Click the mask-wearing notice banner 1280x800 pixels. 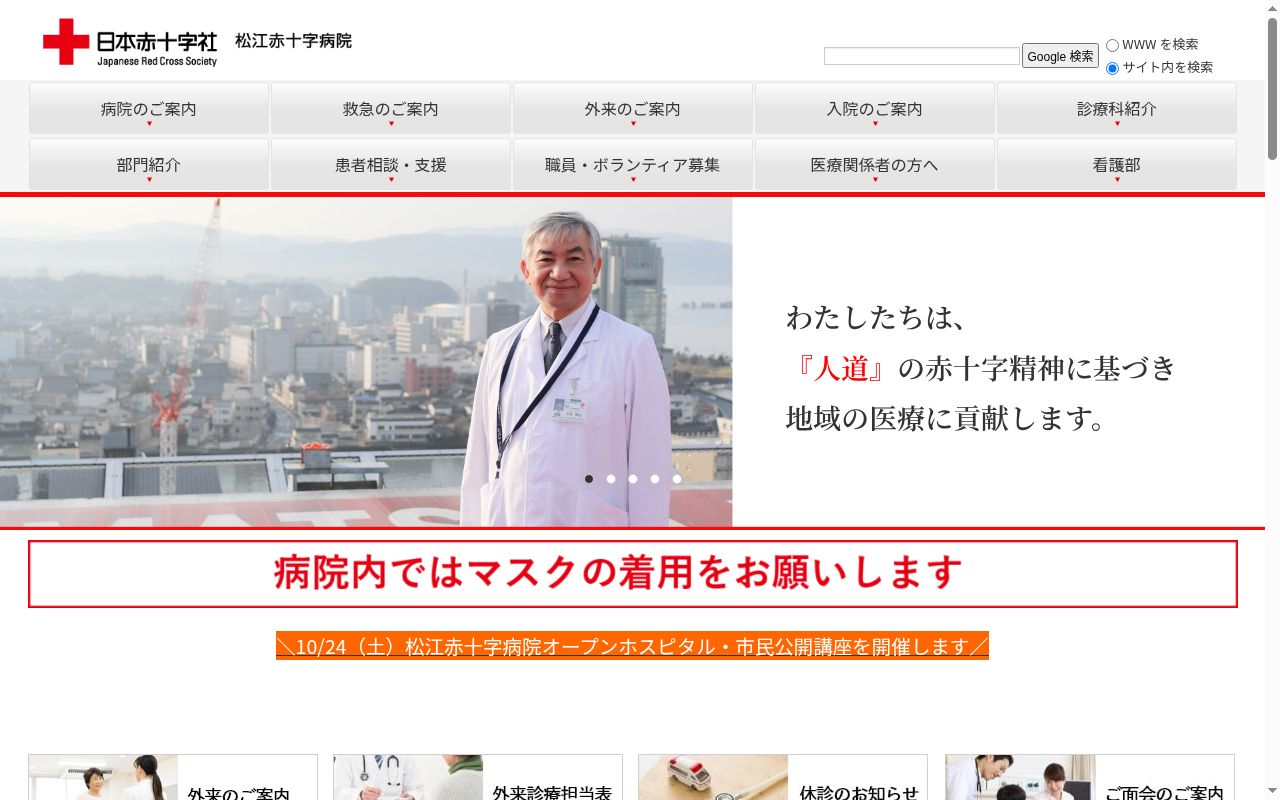click(x=633, y=574)
